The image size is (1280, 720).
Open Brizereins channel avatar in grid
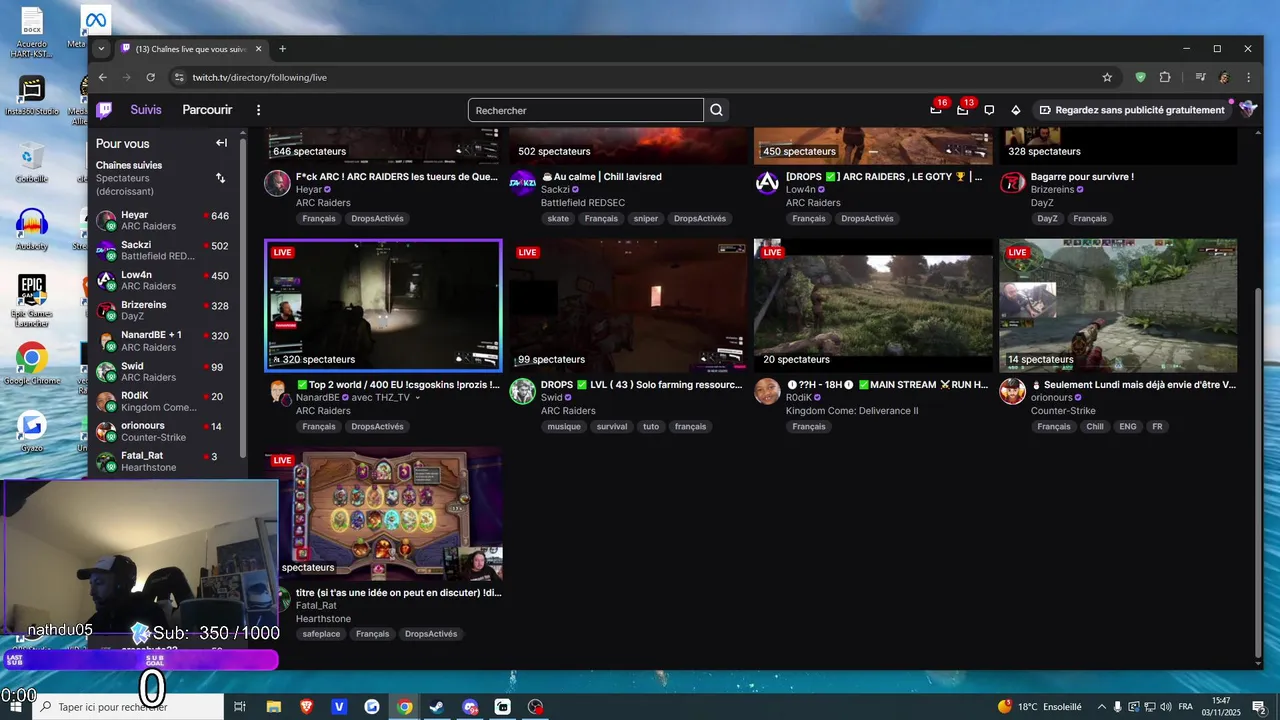click(x=1012, y=183)
